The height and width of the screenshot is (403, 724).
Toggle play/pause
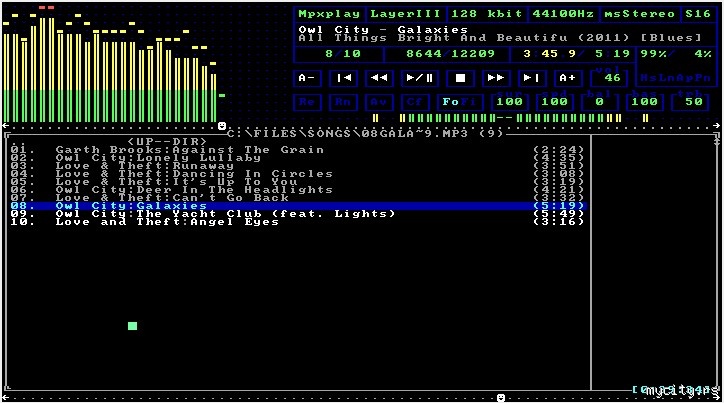pos(419,78)
